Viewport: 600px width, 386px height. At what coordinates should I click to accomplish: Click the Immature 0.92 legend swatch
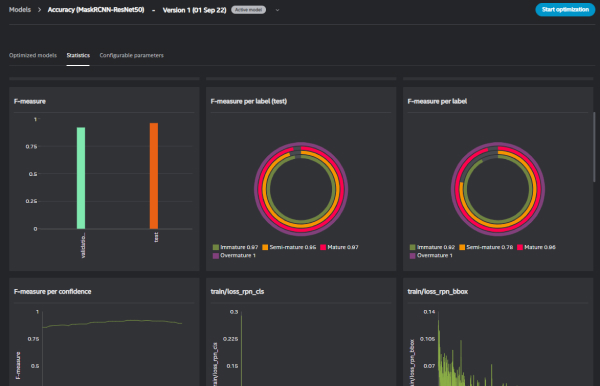[x=412, y=247]
